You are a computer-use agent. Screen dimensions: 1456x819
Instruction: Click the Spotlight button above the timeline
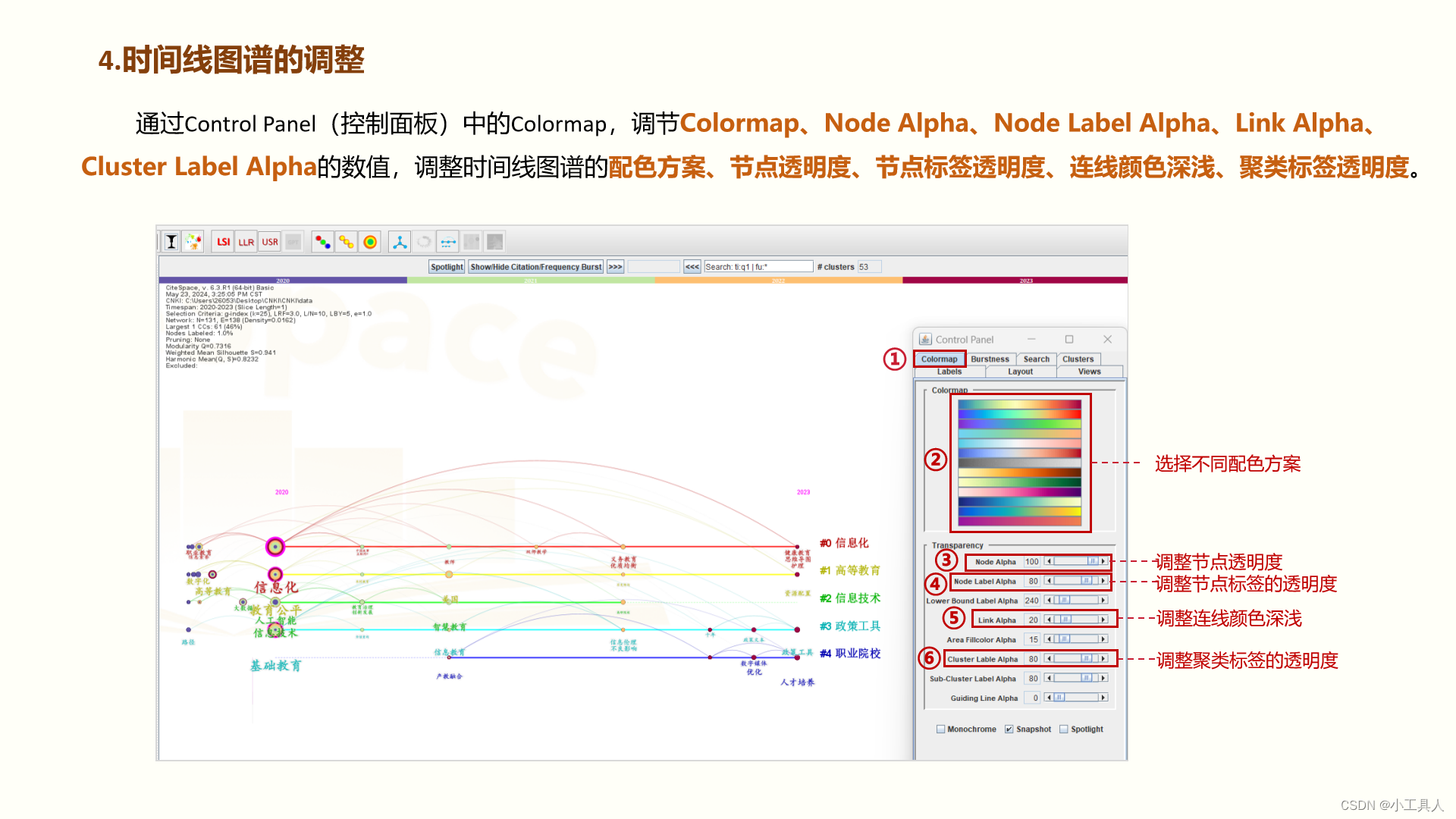447,267
